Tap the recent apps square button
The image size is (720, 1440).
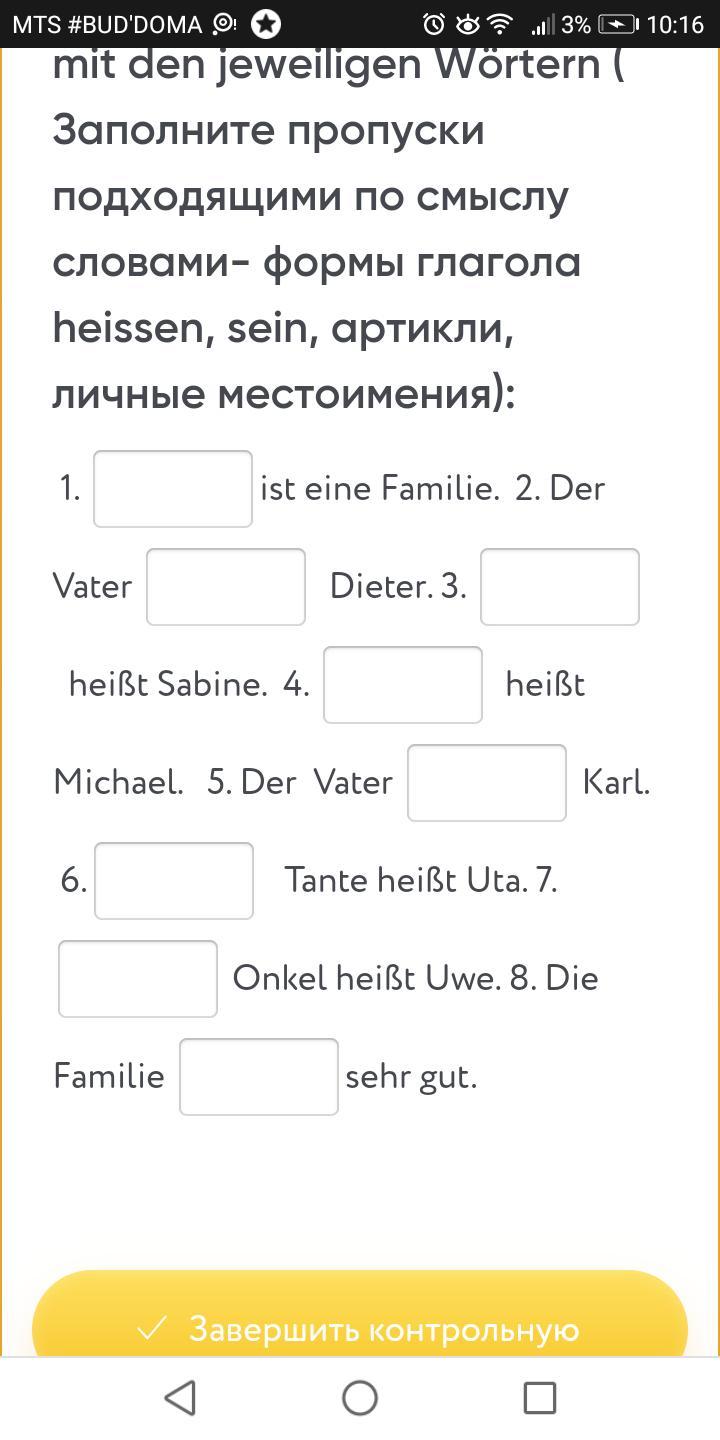540,1398
